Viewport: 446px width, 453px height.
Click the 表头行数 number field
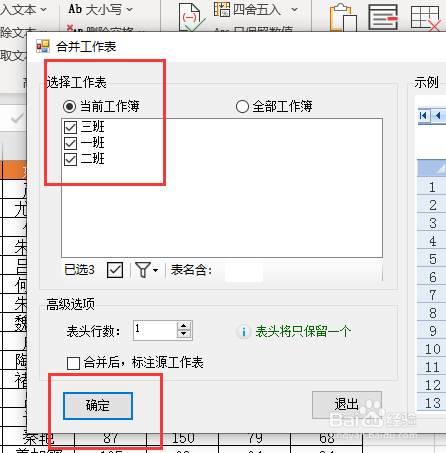click(x=155, y=330)
